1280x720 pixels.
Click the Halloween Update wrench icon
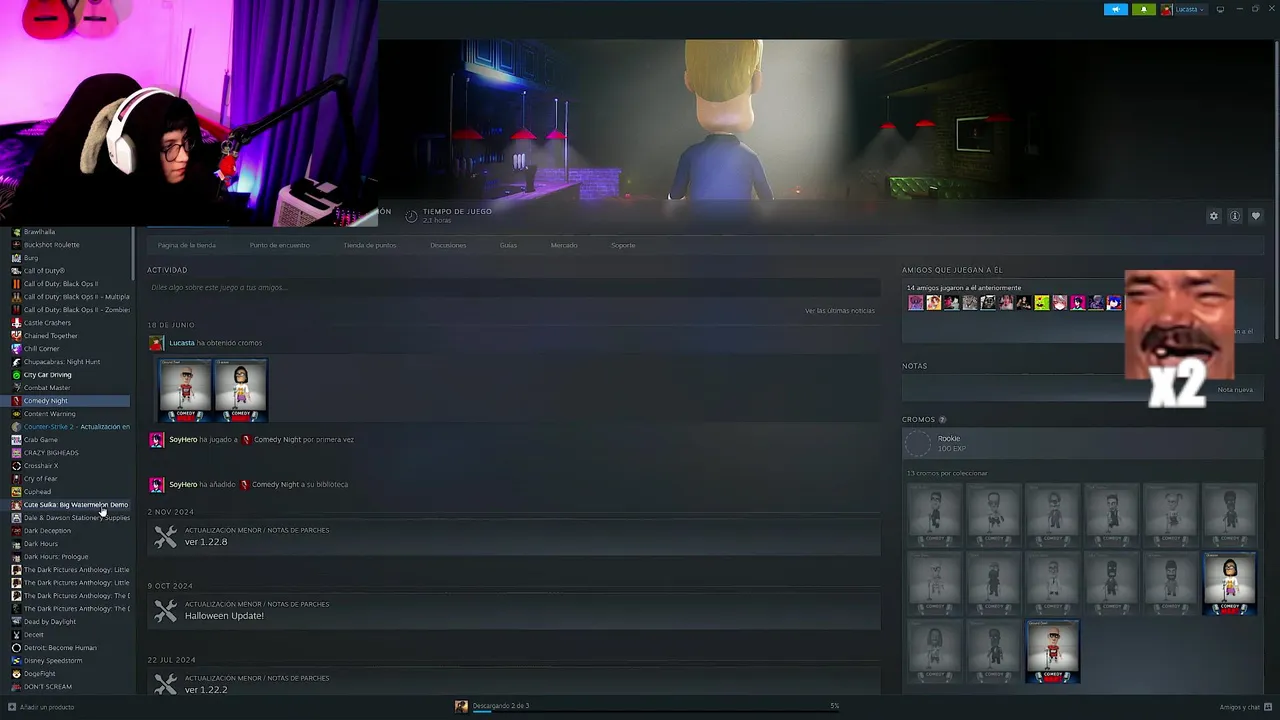[x=165, y=611]
